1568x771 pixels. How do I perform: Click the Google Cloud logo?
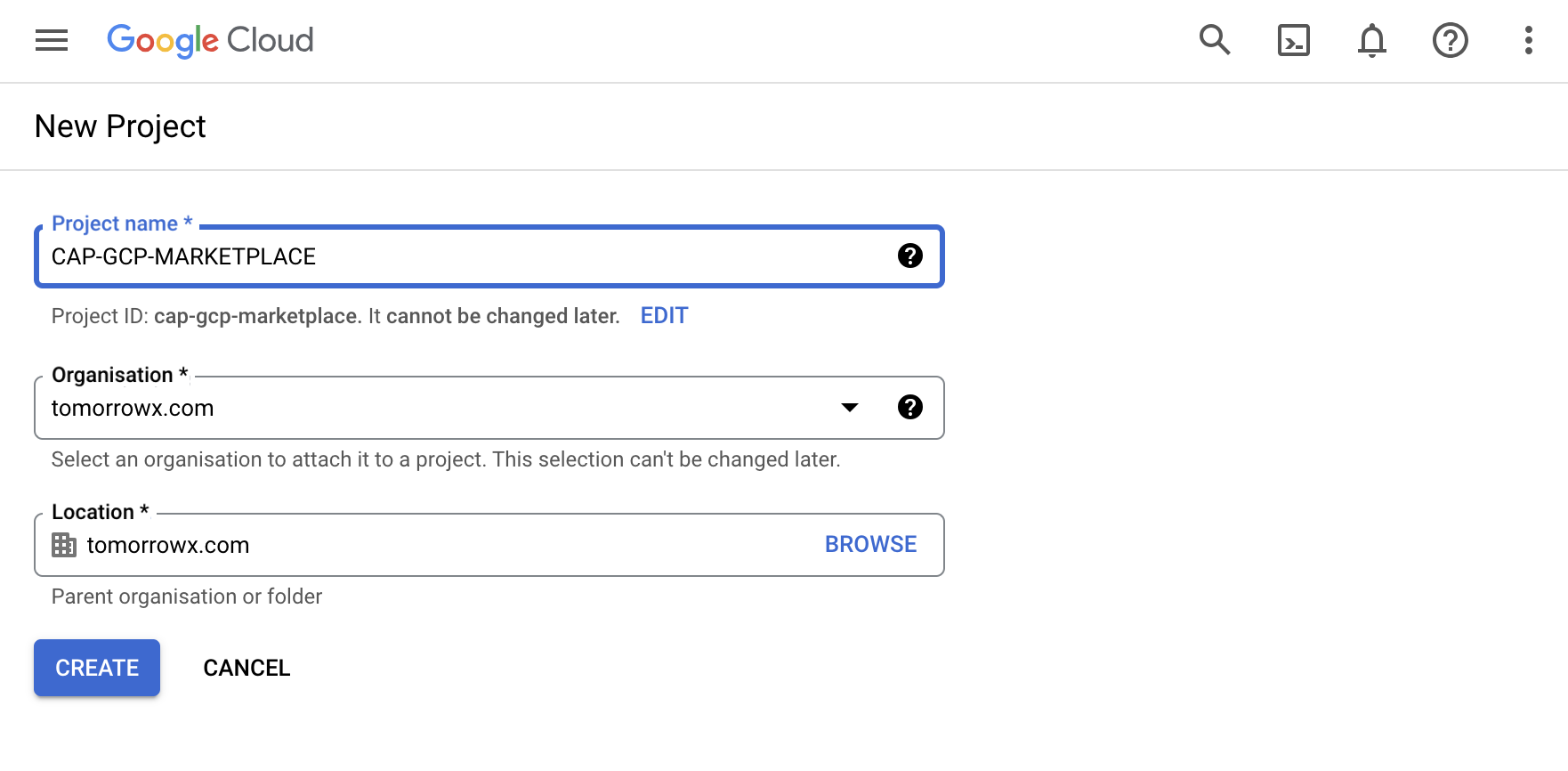coord(210,40)
